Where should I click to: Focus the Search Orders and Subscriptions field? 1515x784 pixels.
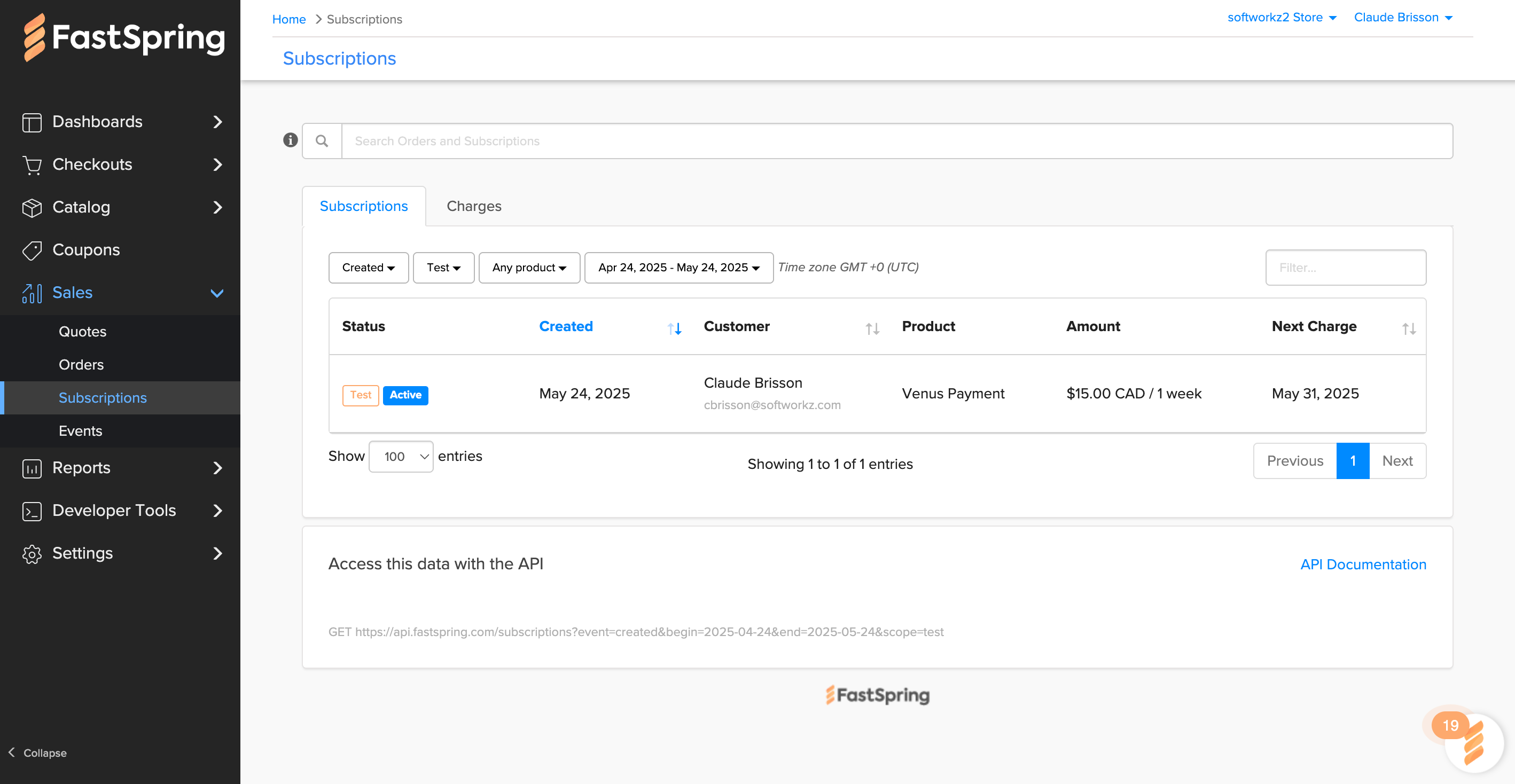(897, 141)
